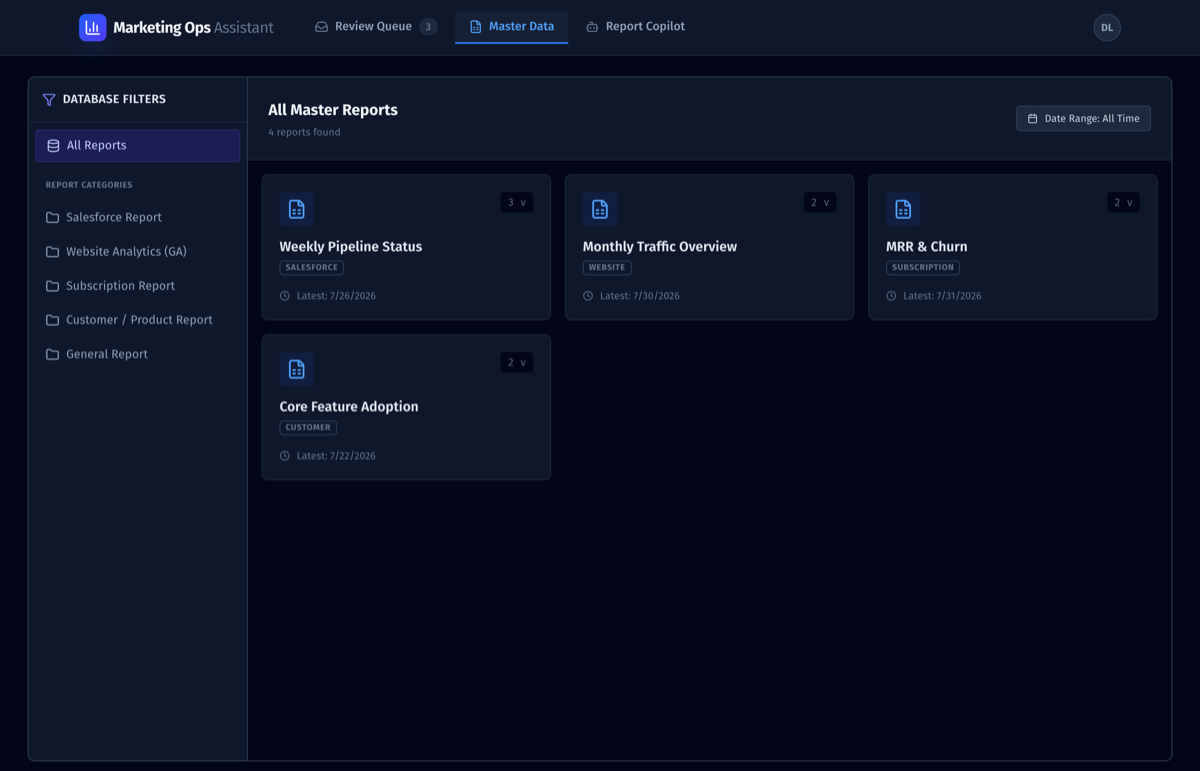Screen dimensions: 1200x771
Task: Click the CUSTOMER tag on Core Feature Adoption
Action: click(x=308, y=428)
